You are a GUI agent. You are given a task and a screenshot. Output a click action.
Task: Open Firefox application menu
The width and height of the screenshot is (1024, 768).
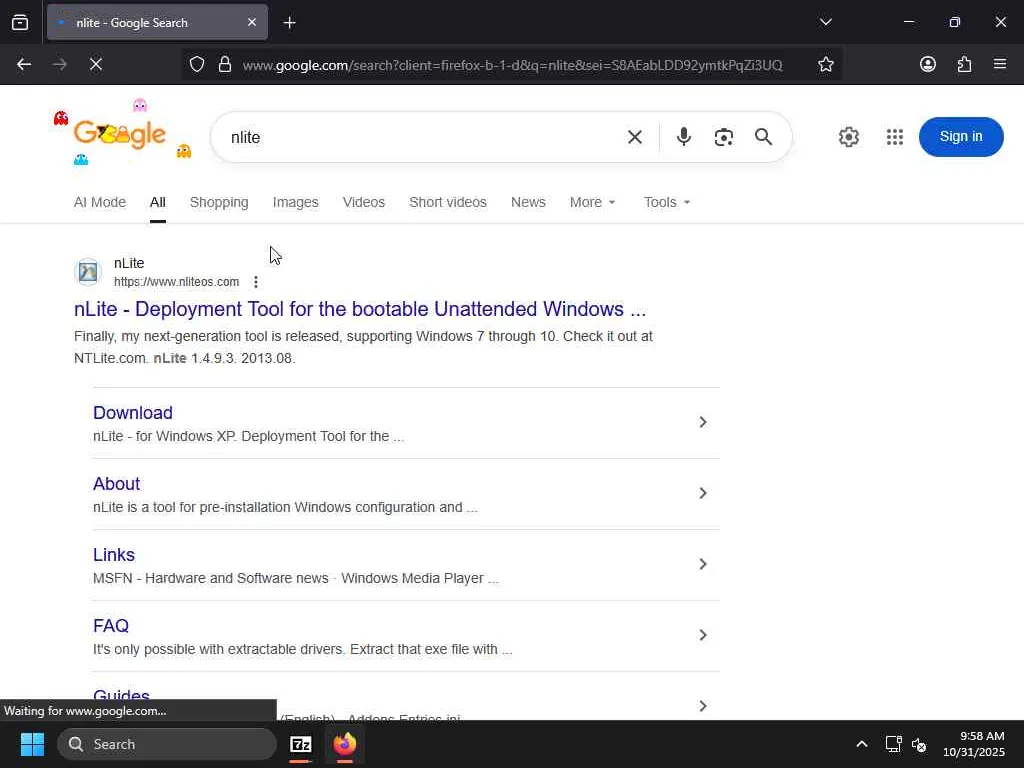tap(1000, 64)
